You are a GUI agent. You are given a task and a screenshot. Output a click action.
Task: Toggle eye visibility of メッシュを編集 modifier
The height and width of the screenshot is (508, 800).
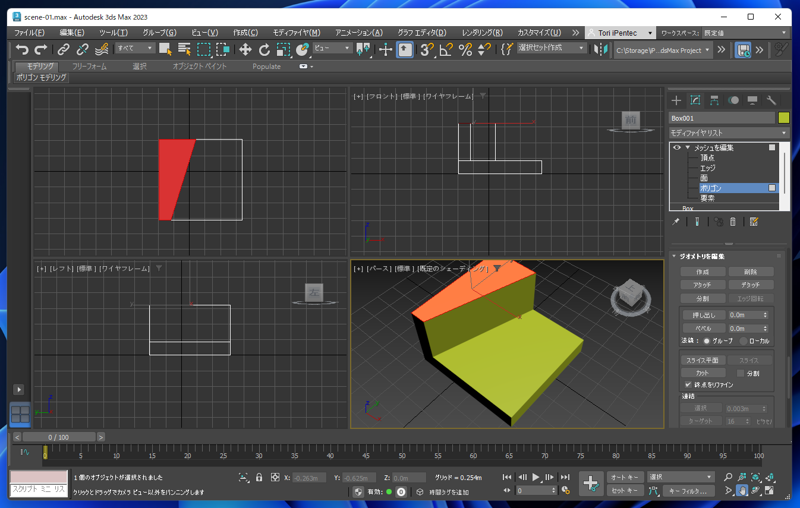pyautogui.click(x=677, y=147)
